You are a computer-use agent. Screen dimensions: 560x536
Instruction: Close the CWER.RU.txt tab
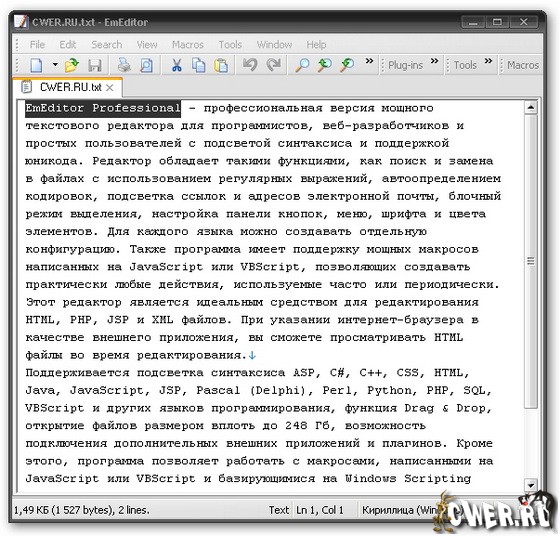pos(110,87)
